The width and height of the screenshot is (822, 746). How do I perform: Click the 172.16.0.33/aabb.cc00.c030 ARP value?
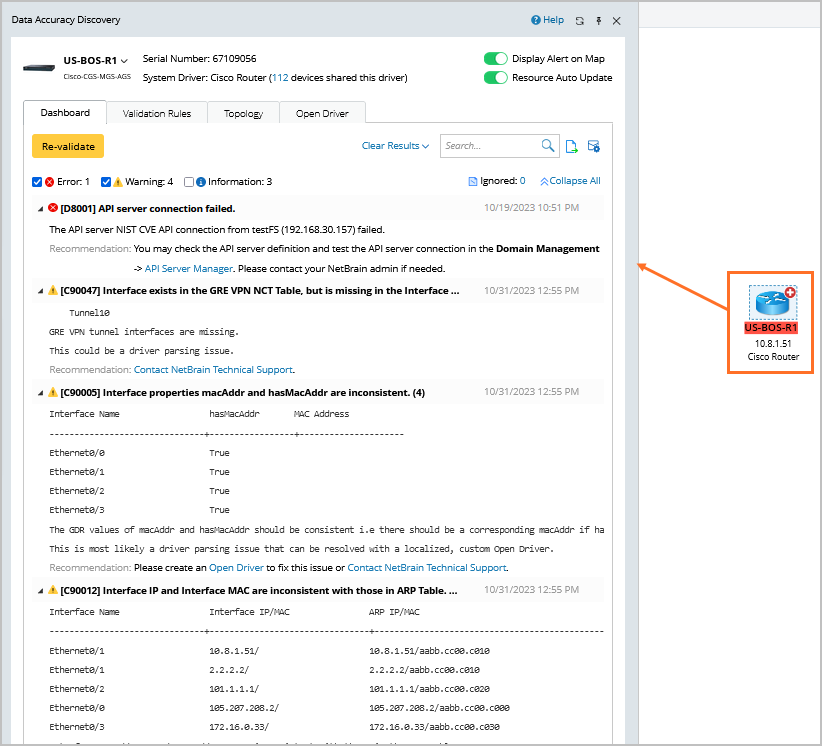click(434, 727)
